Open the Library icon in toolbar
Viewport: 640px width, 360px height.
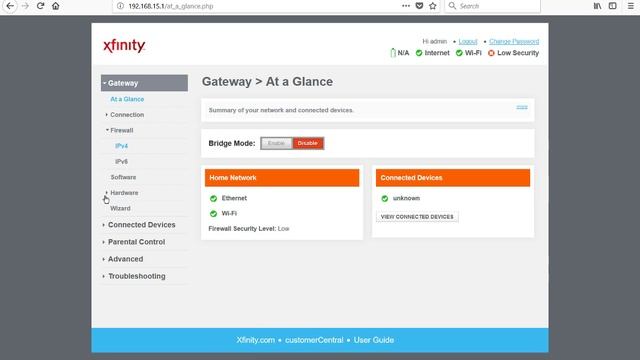coord(597,6)
